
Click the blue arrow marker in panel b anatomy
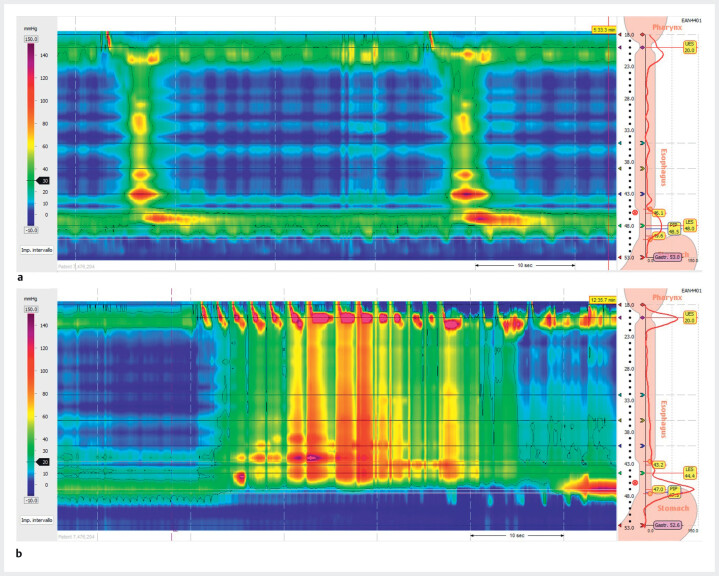642,446
